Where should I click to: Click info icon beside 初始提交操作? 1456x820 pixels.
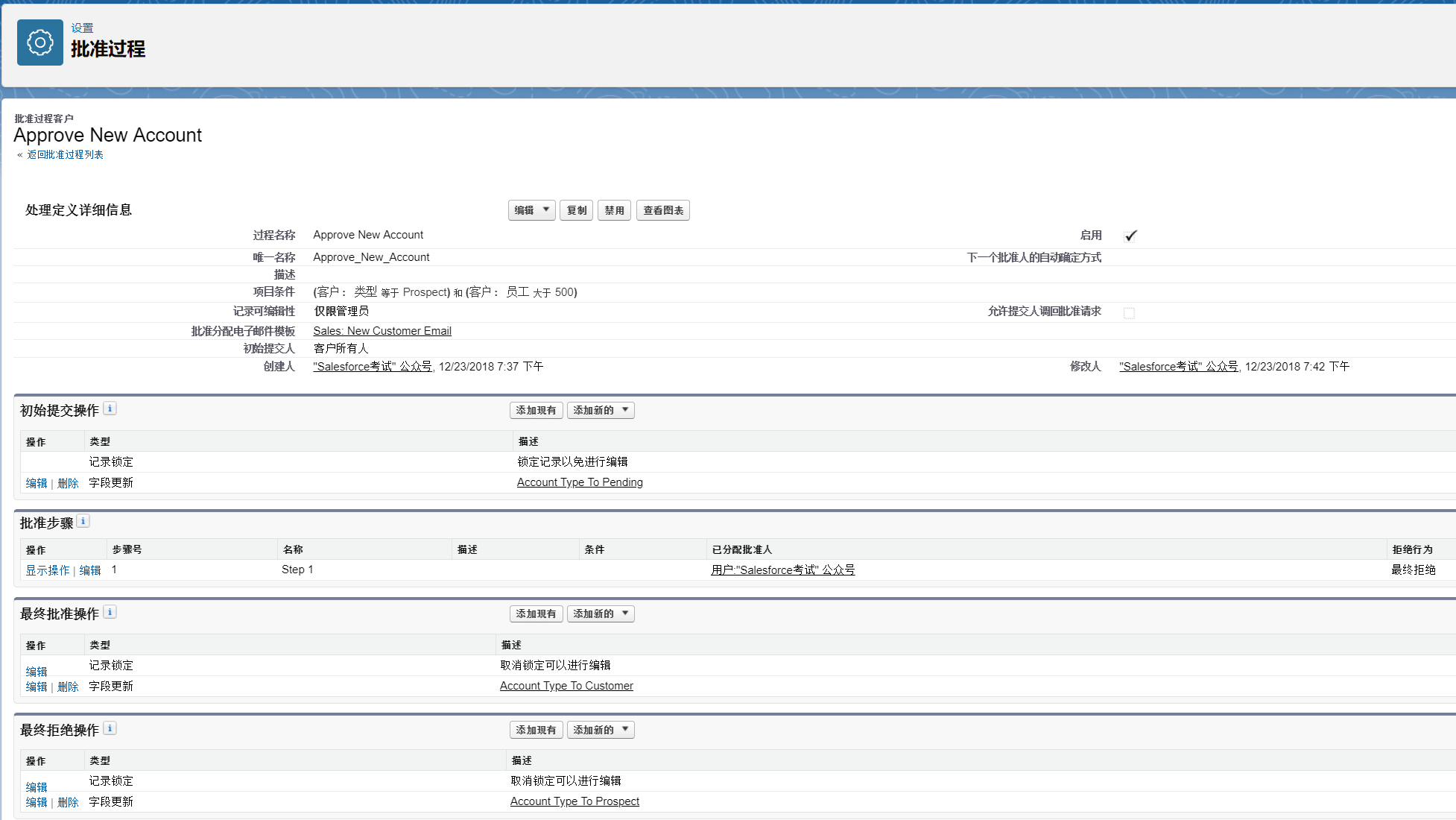point(110,409)
